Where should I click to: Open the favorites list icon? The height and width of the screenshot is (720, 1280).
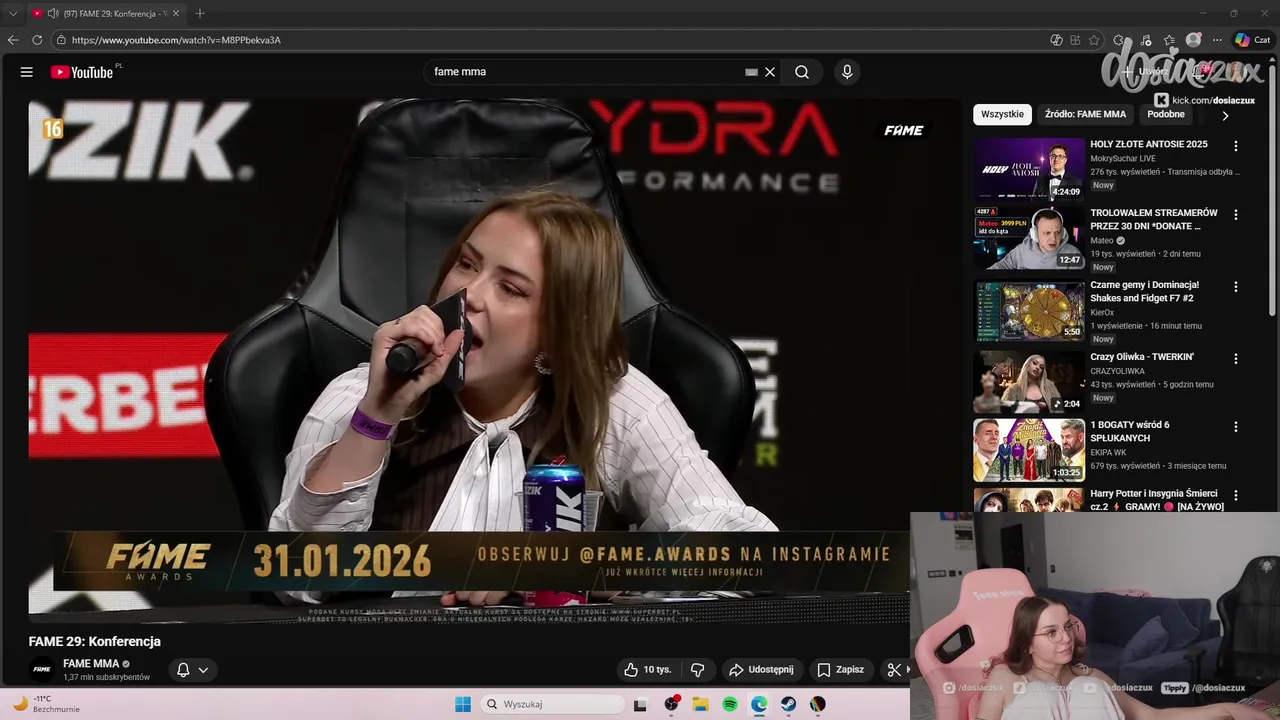1170,40
